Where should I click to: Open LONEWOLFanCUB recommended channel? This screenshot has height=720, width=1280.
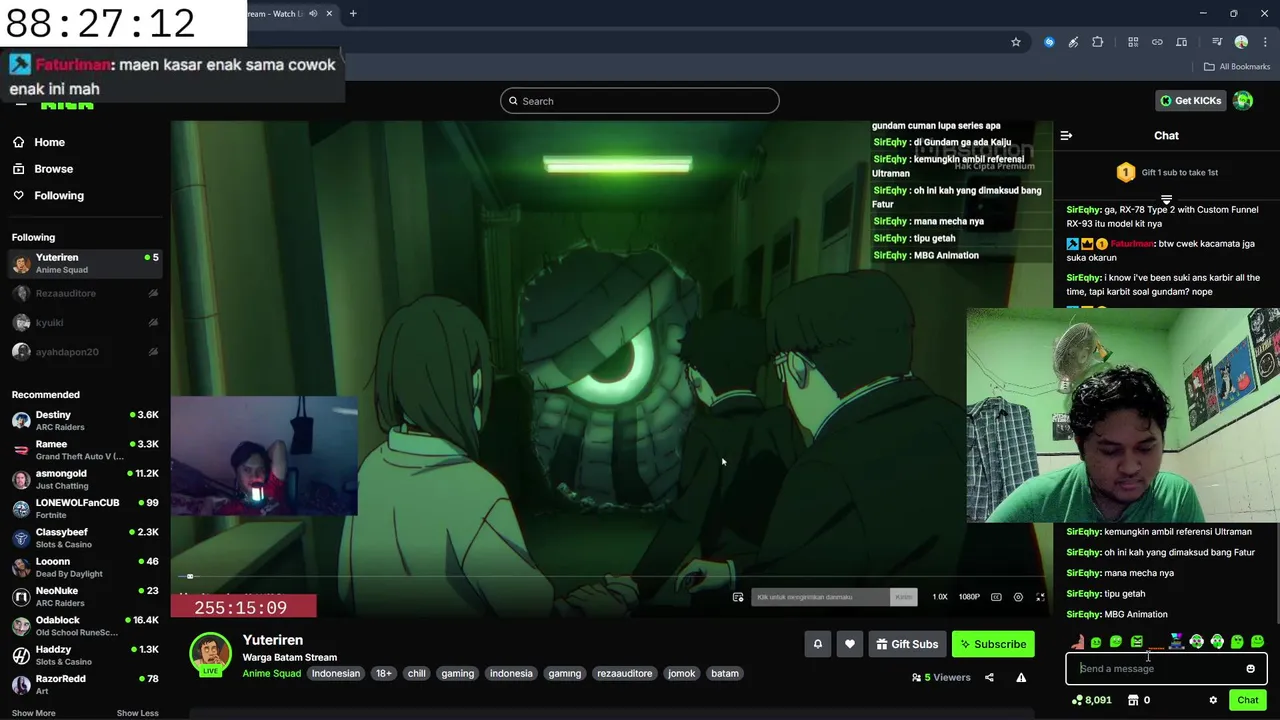point(85,508)
